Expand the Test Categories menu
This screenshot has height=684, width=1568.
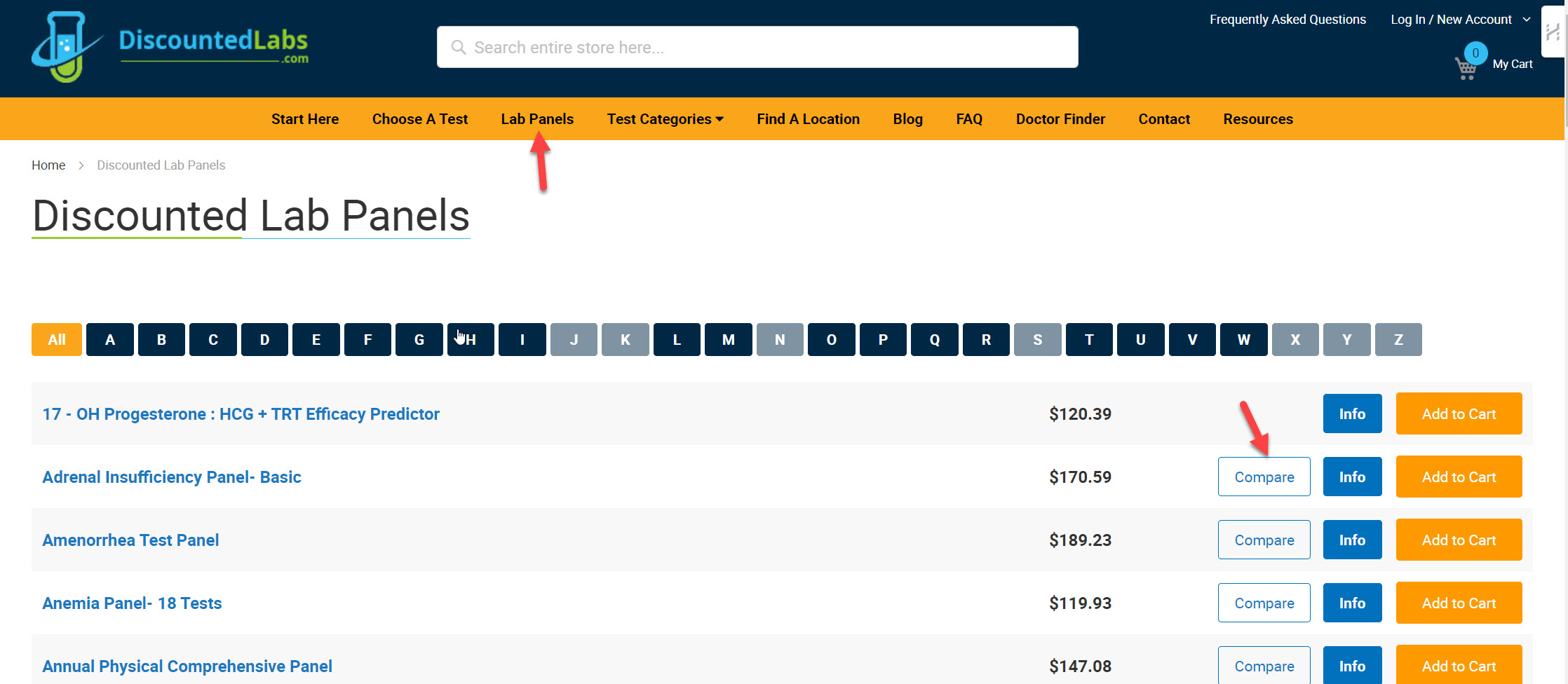665,119
